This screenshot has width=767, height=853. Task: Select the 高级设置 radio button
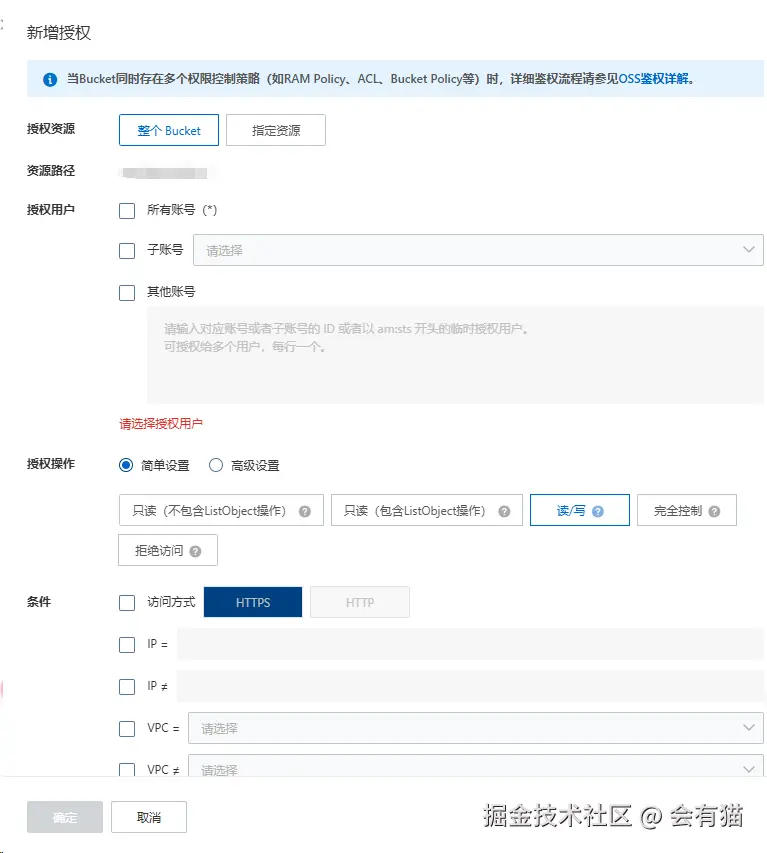point(216,466)
